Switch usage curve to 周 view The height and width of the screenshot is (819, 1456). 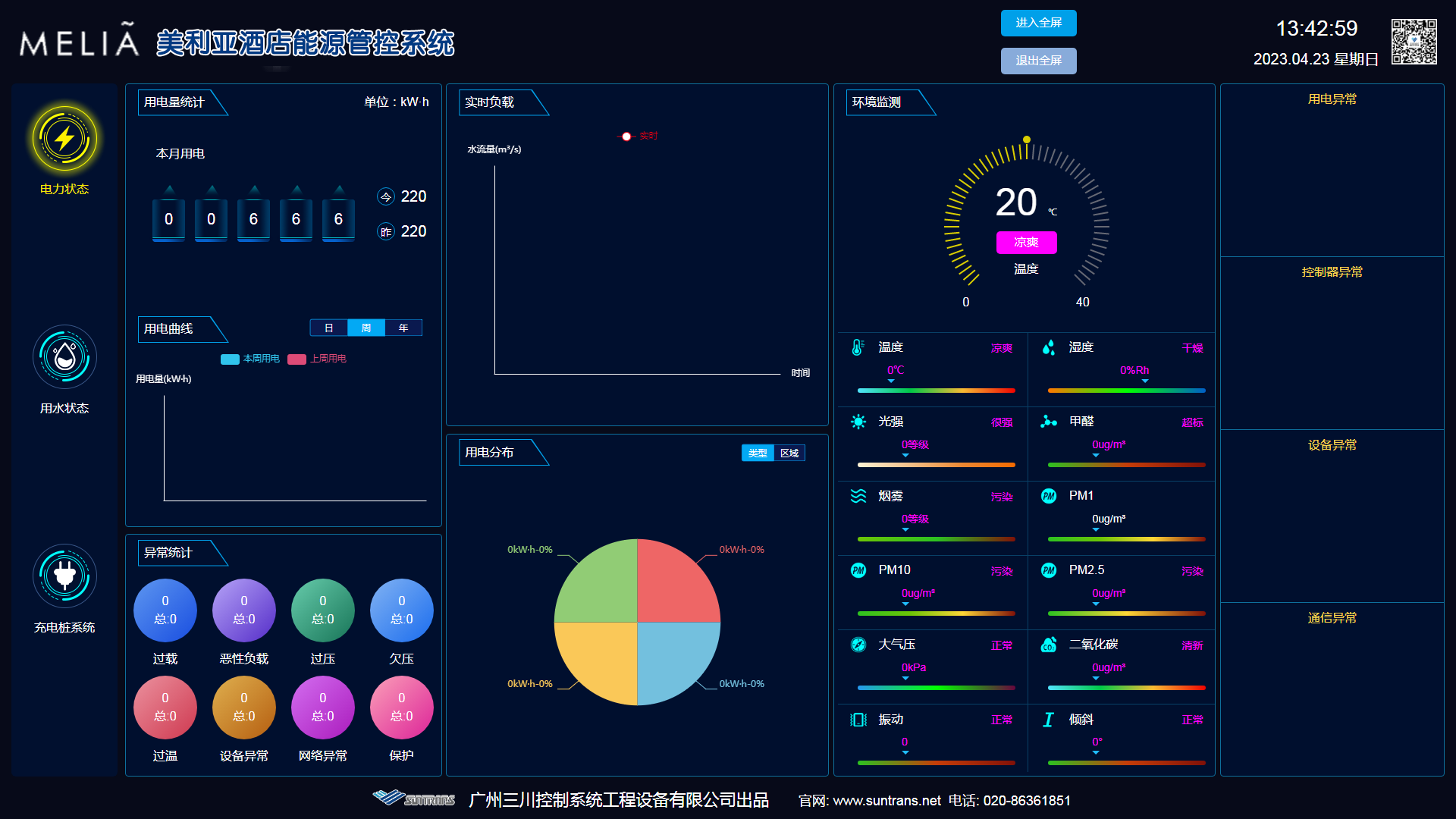[366, 328]
